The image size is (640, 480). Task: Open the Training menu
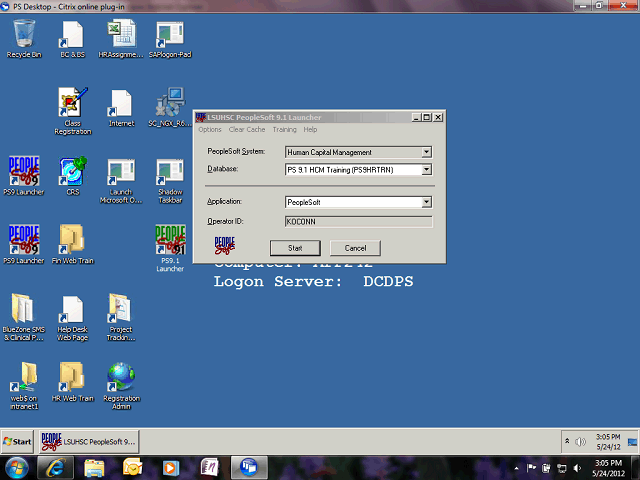point(284,129)
